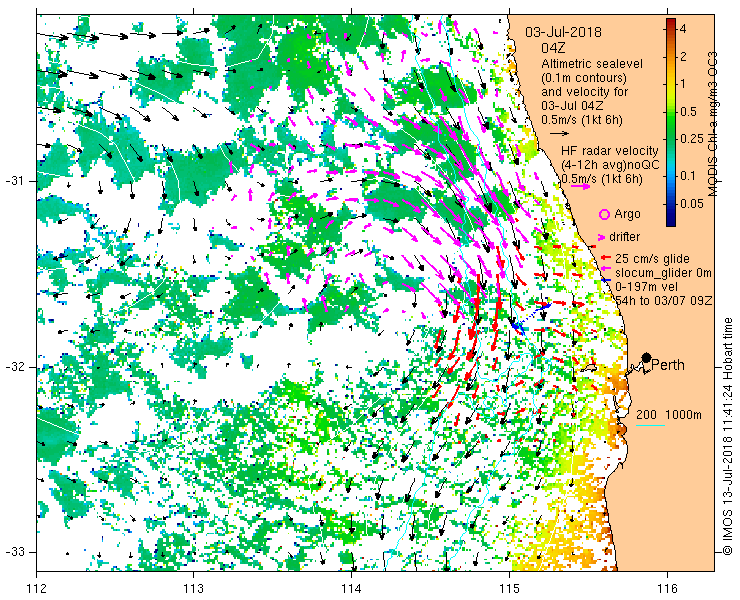The image size is (740, 600).
Task: Click the '200 1000m' depth label
Action: click(x=669, y=415)
